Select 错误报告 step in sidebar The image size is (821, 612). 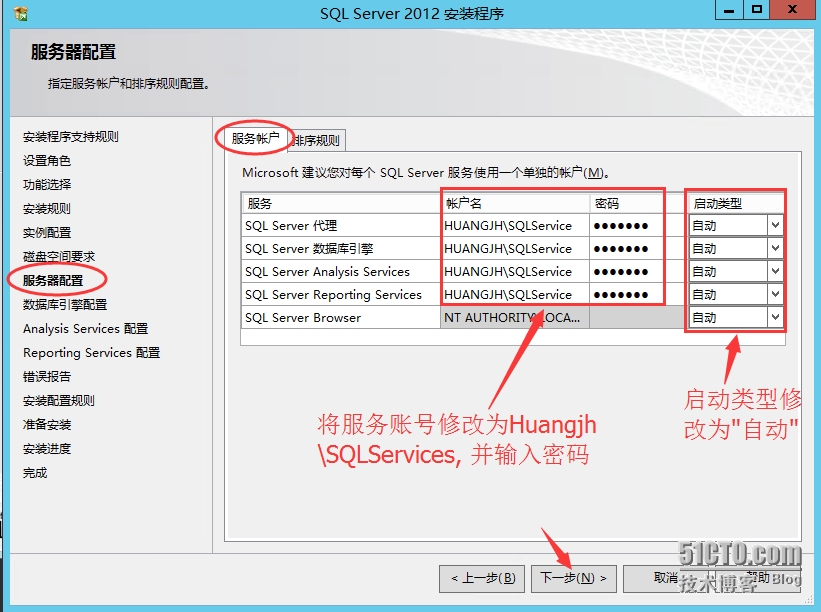pos(47,377)
